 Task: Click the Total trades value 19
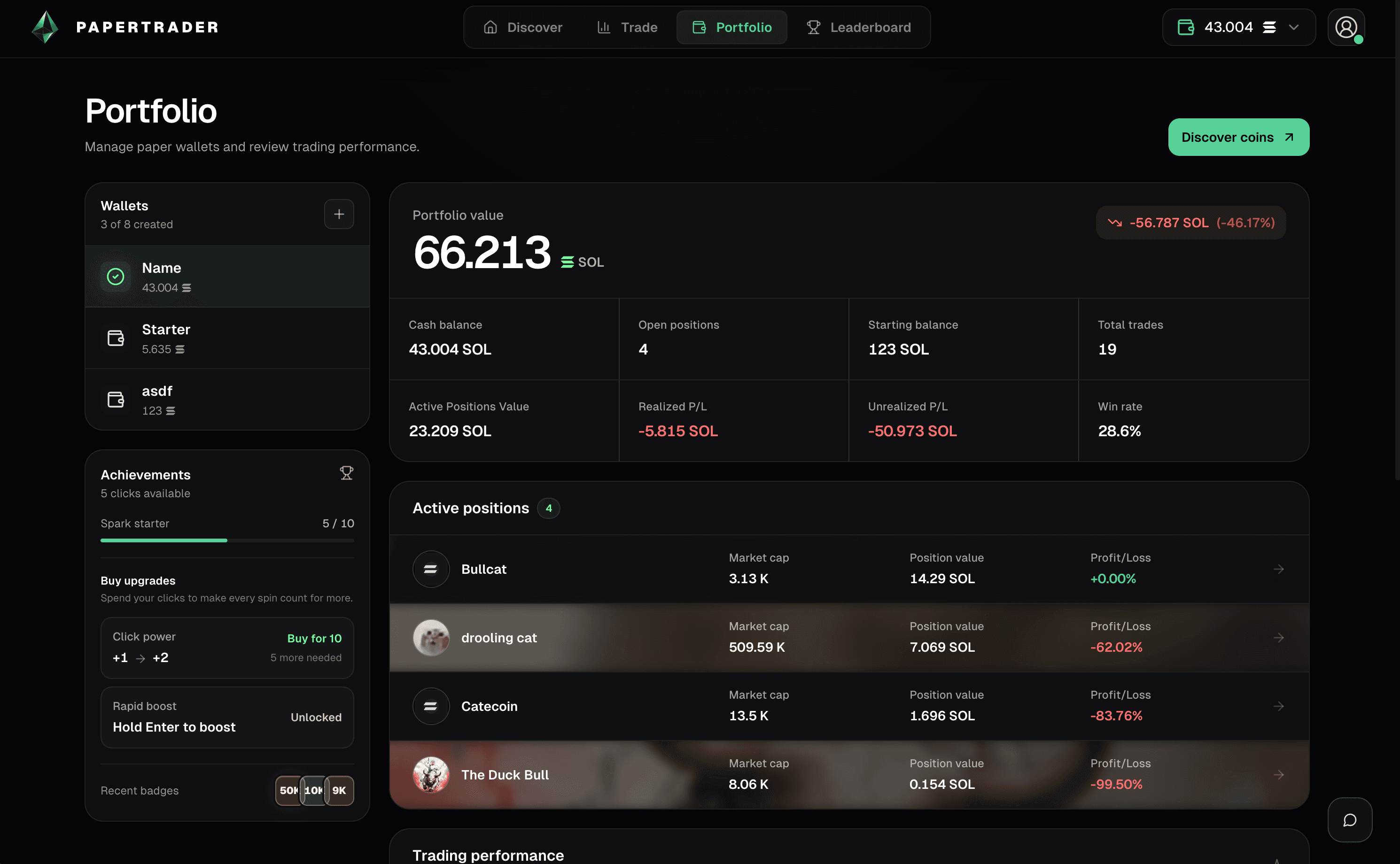[1107, 350]
